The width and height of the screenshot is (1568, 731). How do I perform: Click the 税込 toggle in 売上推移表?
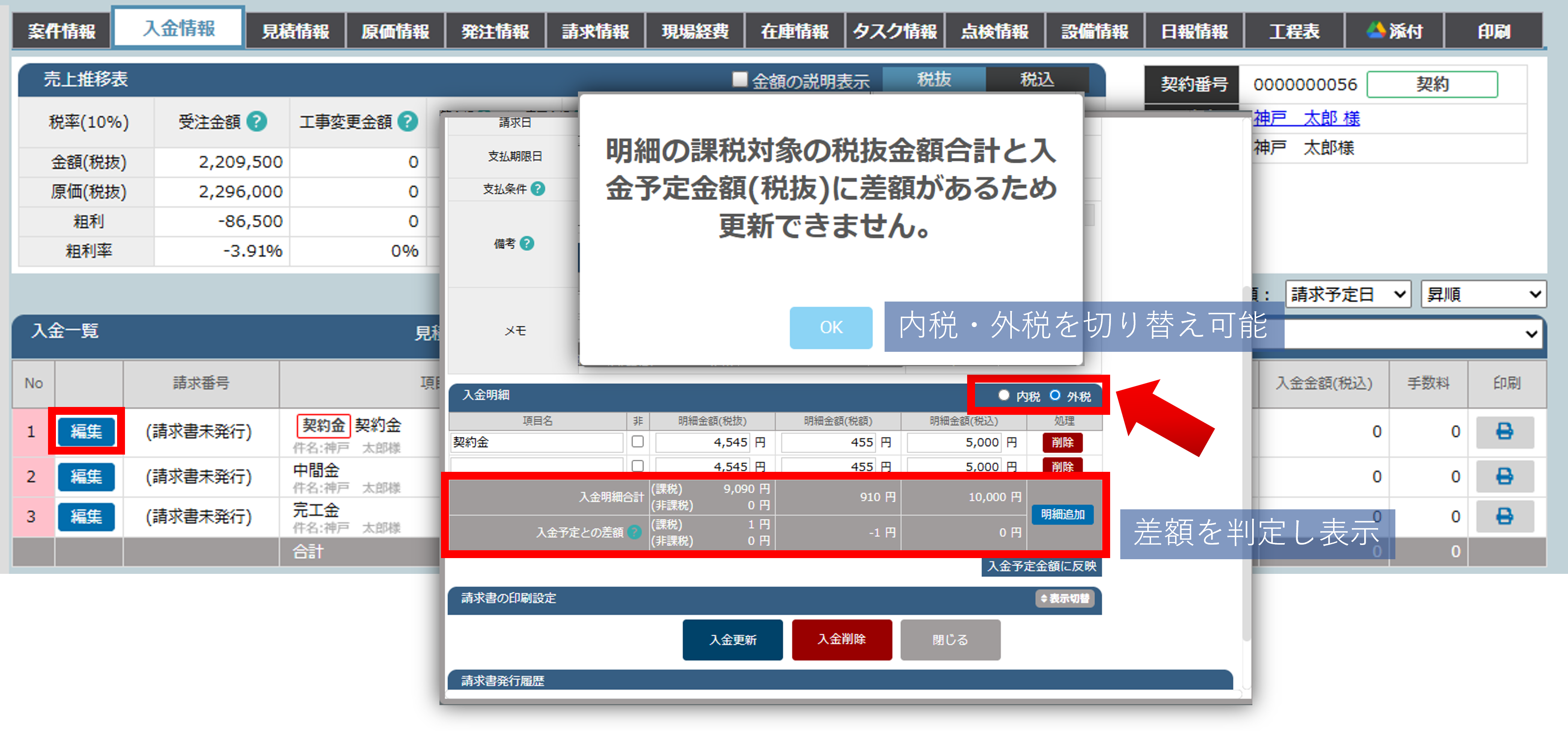pos(1037,80)
